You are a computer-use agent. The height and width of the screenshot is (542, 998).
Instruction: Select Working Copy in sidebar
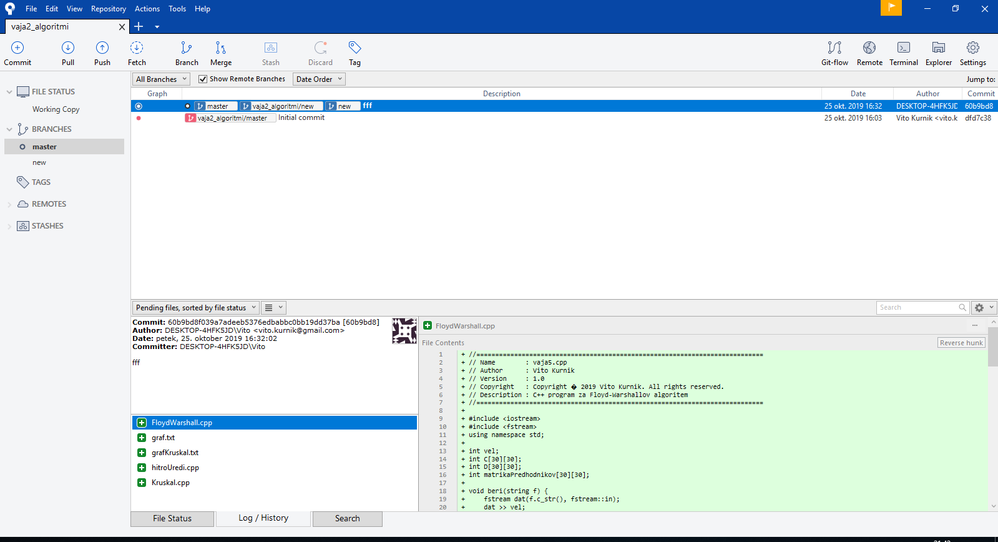(56, 109)
